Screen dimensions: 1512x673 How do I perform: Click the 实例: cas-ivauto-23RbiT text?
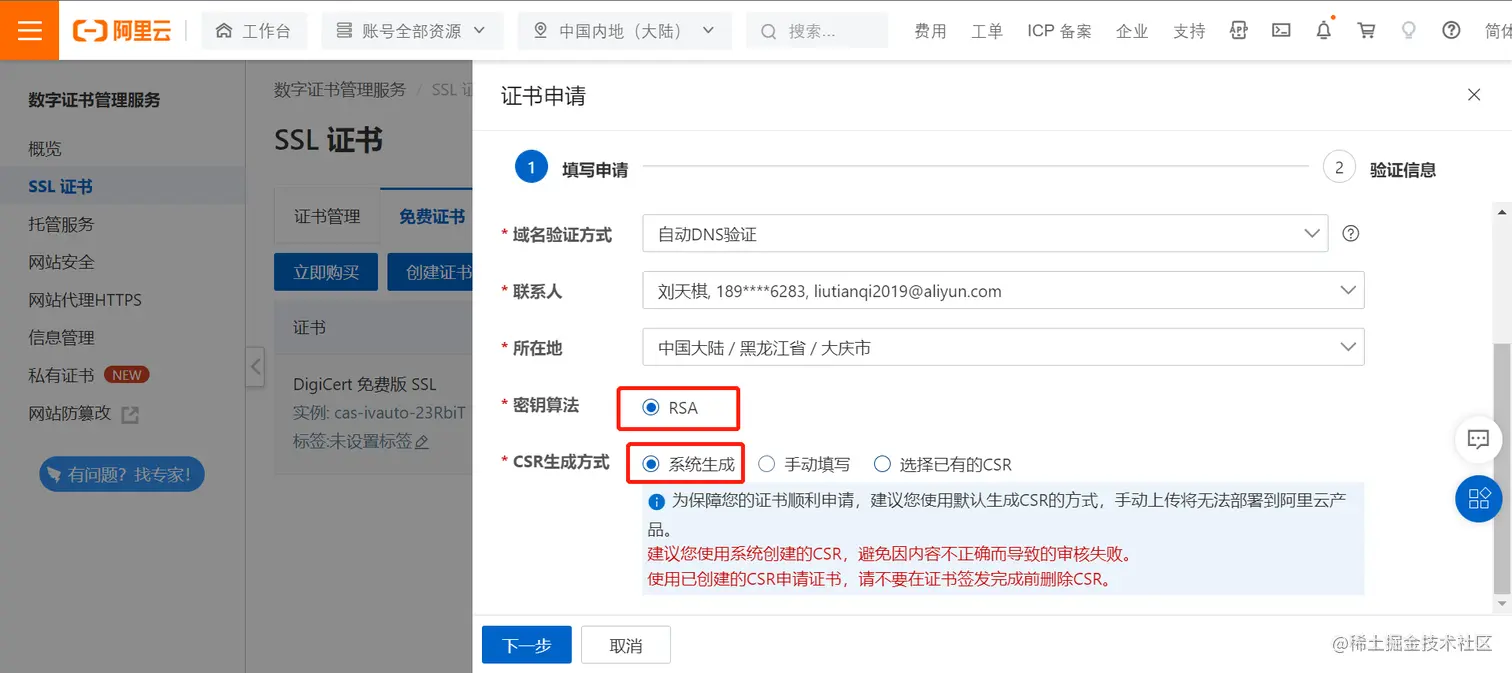[x=380, y=412]
